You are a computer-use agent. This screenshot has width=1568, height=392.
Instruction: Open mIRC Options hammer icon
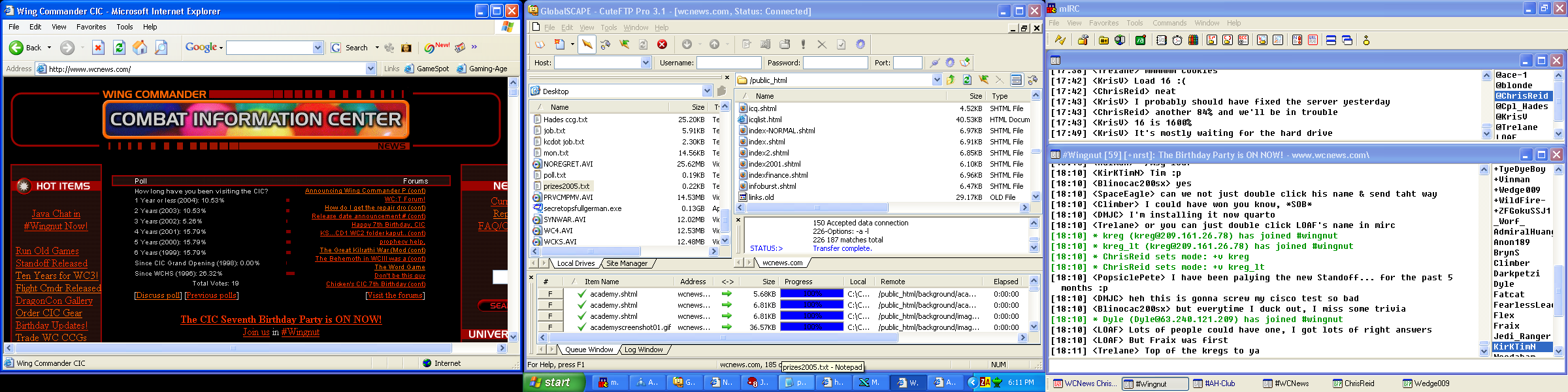pyautogui.click(x=1083, y=40)
